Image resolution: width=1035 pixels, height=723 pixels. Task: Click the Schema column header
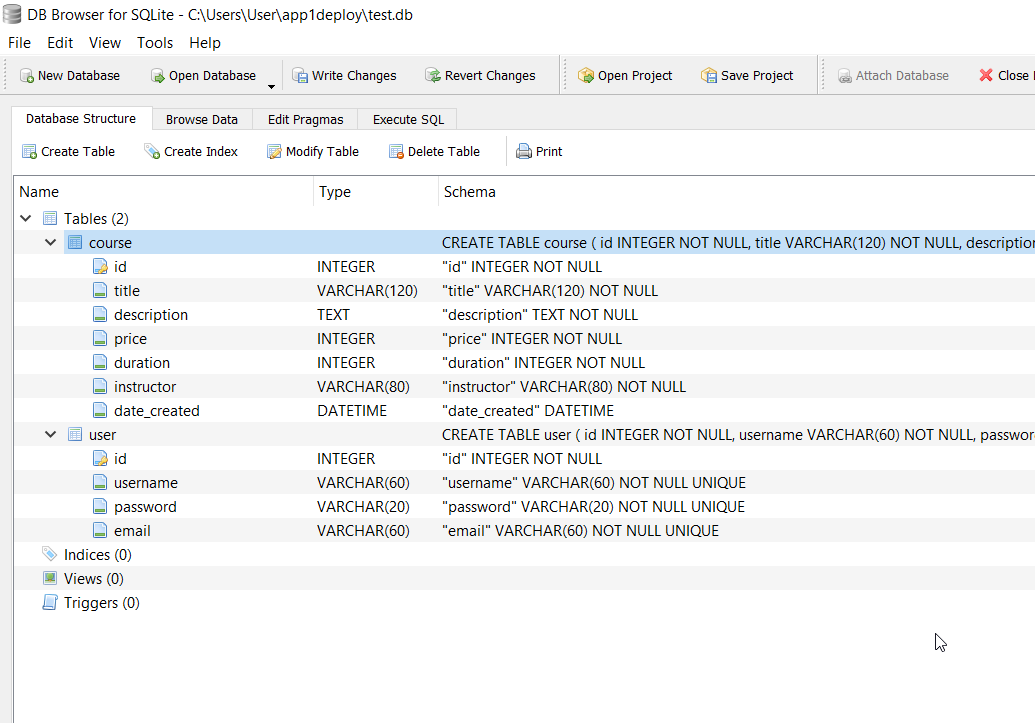click(x=470, y=192)
